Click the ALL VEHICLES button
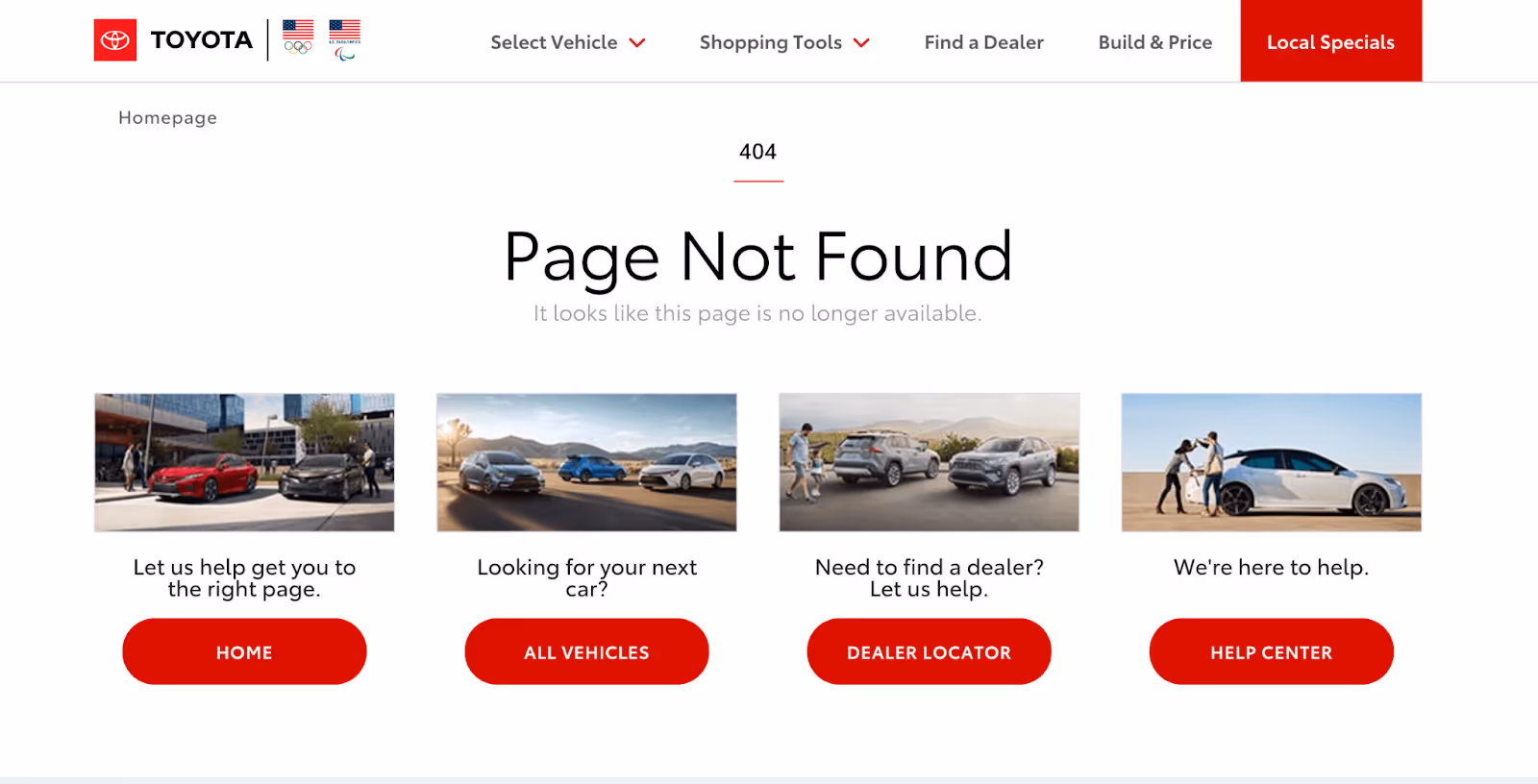Image resolution: width=1538 pixels, height=784 pixels. [x=586, y=651]
